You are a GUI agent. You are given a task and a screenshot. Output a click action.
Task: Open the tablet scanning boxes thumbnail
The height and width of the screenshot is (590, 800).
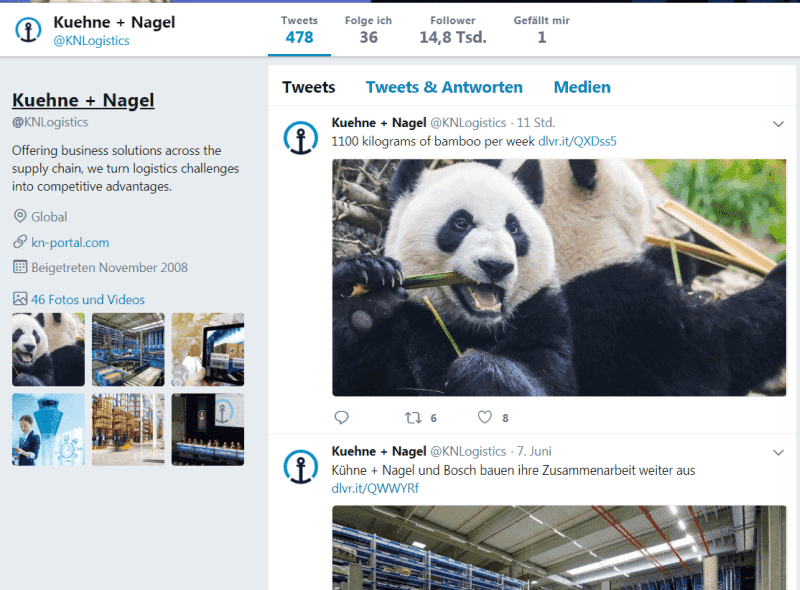pos(208,349)
